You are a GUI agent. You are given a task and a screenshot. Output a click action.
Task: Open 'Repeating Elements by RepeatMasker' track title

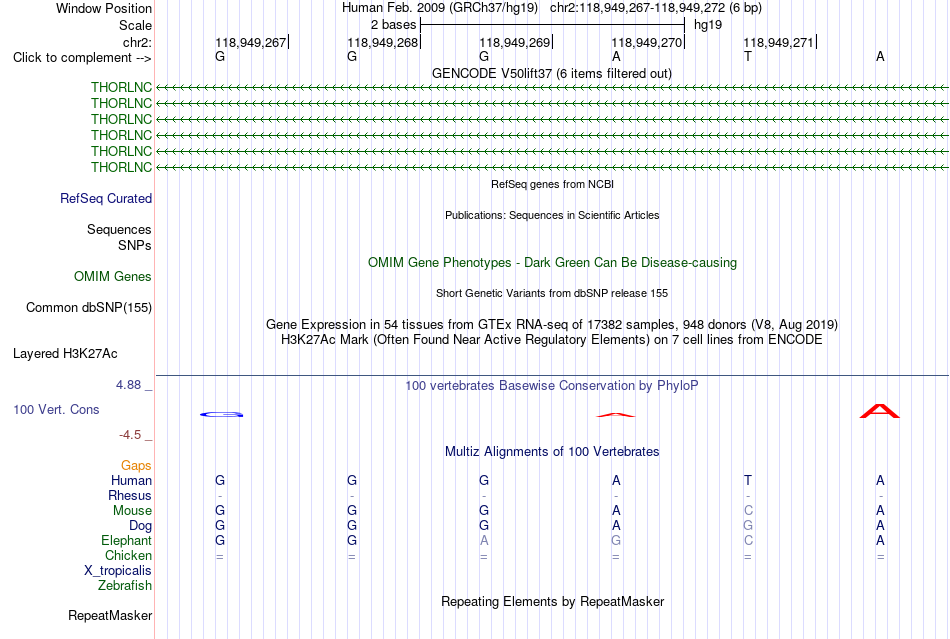point(552,601)
